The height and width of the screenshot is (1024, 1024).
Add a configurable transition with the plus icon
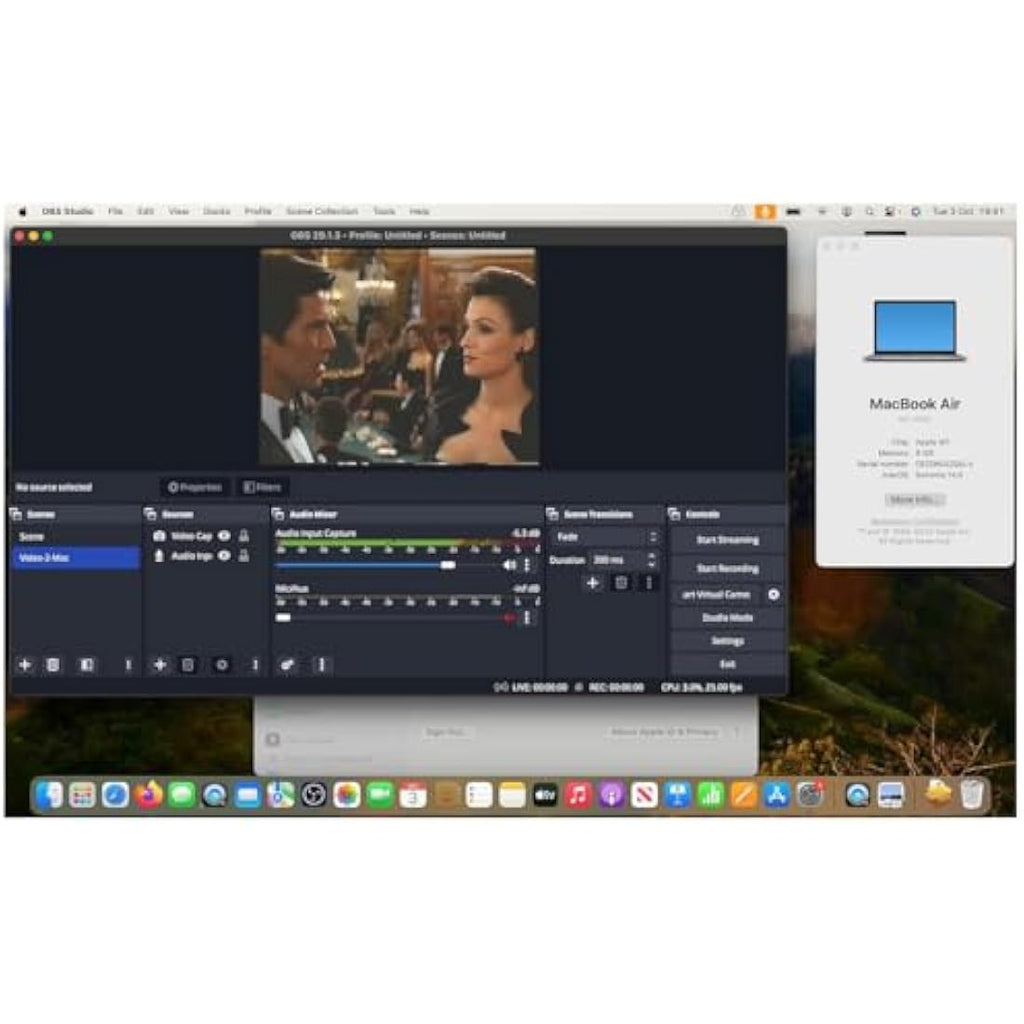(x=592, y=583)
